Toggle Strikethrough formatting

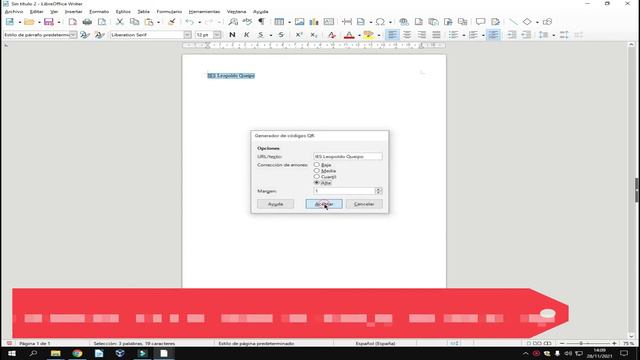(x=281, y=35)
